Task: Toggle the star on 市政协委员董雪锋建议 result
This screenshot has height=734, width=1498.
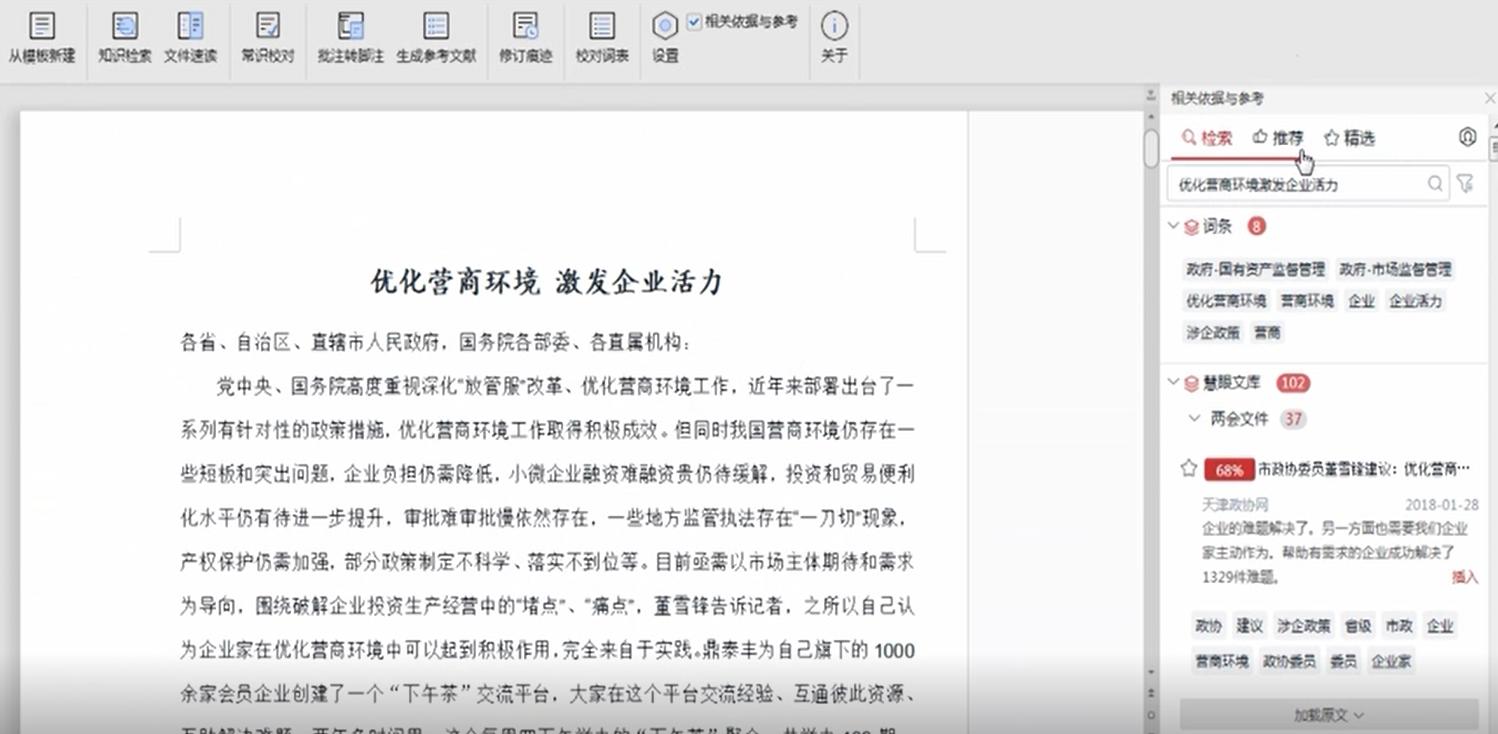Action: click(1187, 468)
